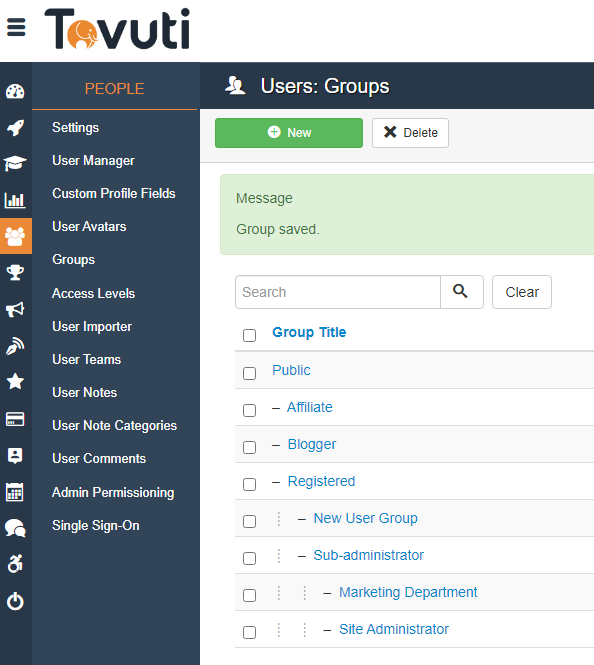Select the graduation cap learning icon
Screen dimensions: 594x665
click(x=15, y=163)
